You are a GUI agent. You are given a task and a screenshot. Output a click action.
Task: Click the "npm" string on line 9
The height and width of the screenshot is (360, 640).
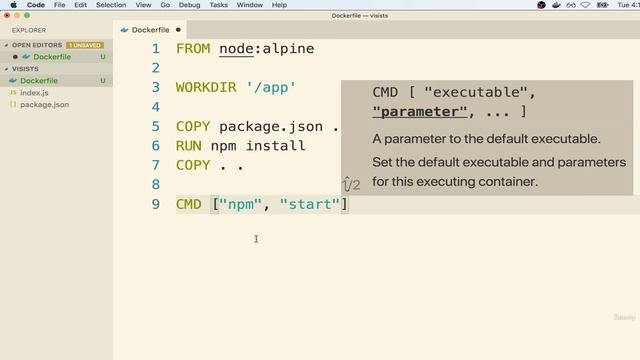[240, 204]
